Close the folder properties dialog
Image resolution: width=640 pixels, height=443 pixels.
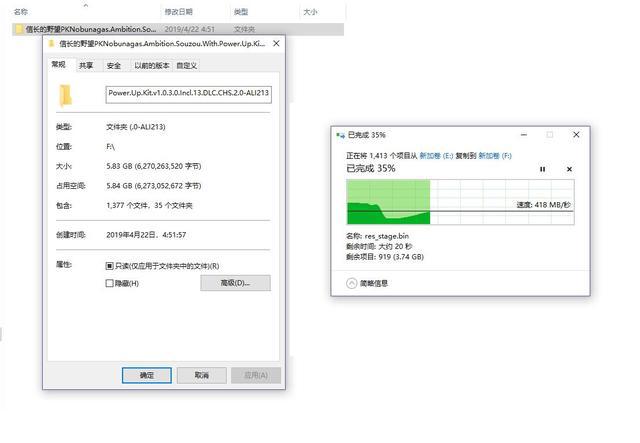(276, 43)
